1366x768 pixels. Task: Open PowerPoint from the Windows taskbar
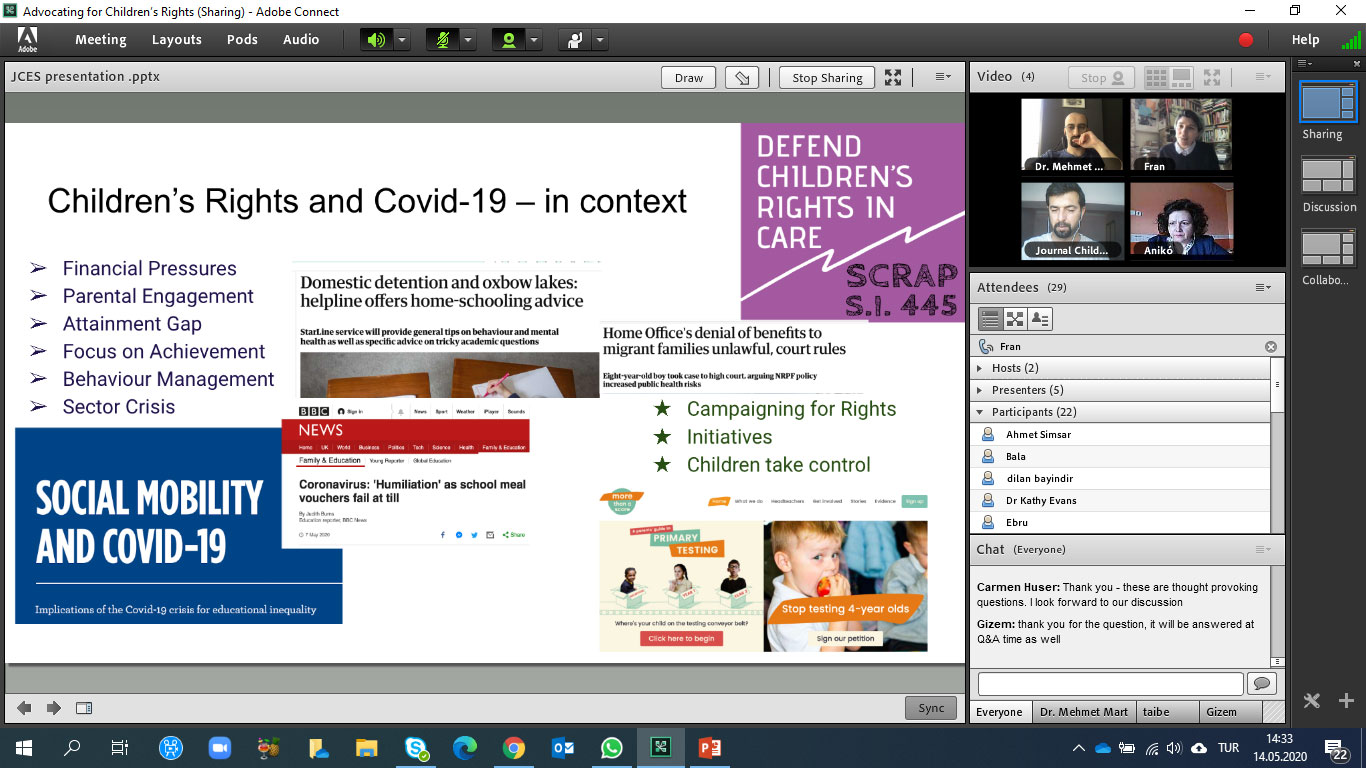(x=710, y=747)
